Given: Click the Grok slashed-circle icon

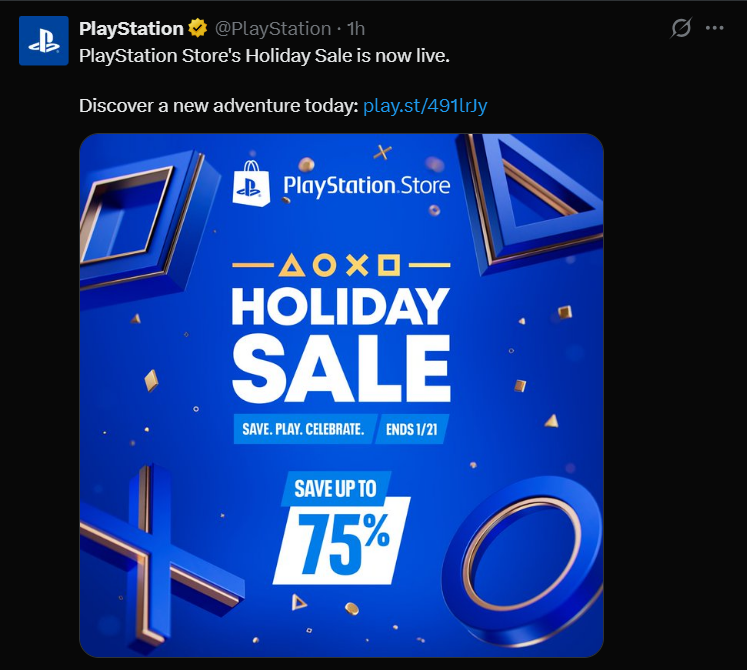Looking at the screenshot, I should click(x=681, y=28).
